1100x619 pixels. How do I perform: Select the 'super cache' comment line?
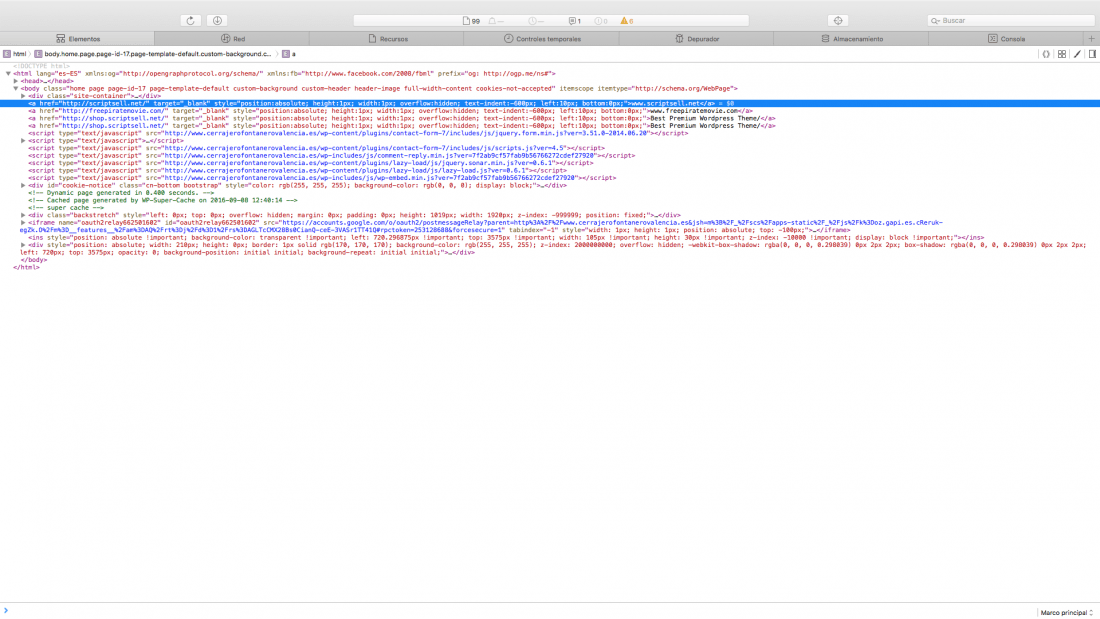tap(66, 208)
